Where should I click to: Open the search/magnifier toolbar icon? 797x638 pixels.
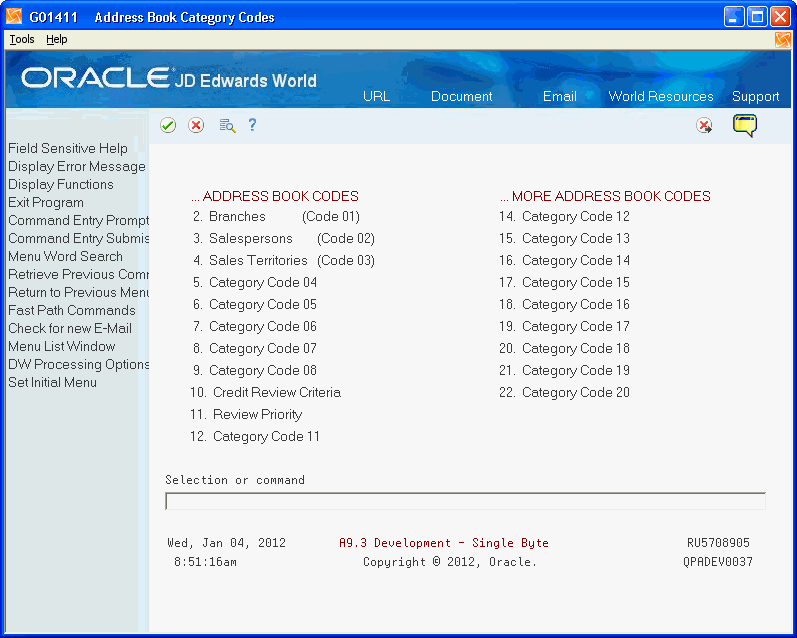[227, 125]
